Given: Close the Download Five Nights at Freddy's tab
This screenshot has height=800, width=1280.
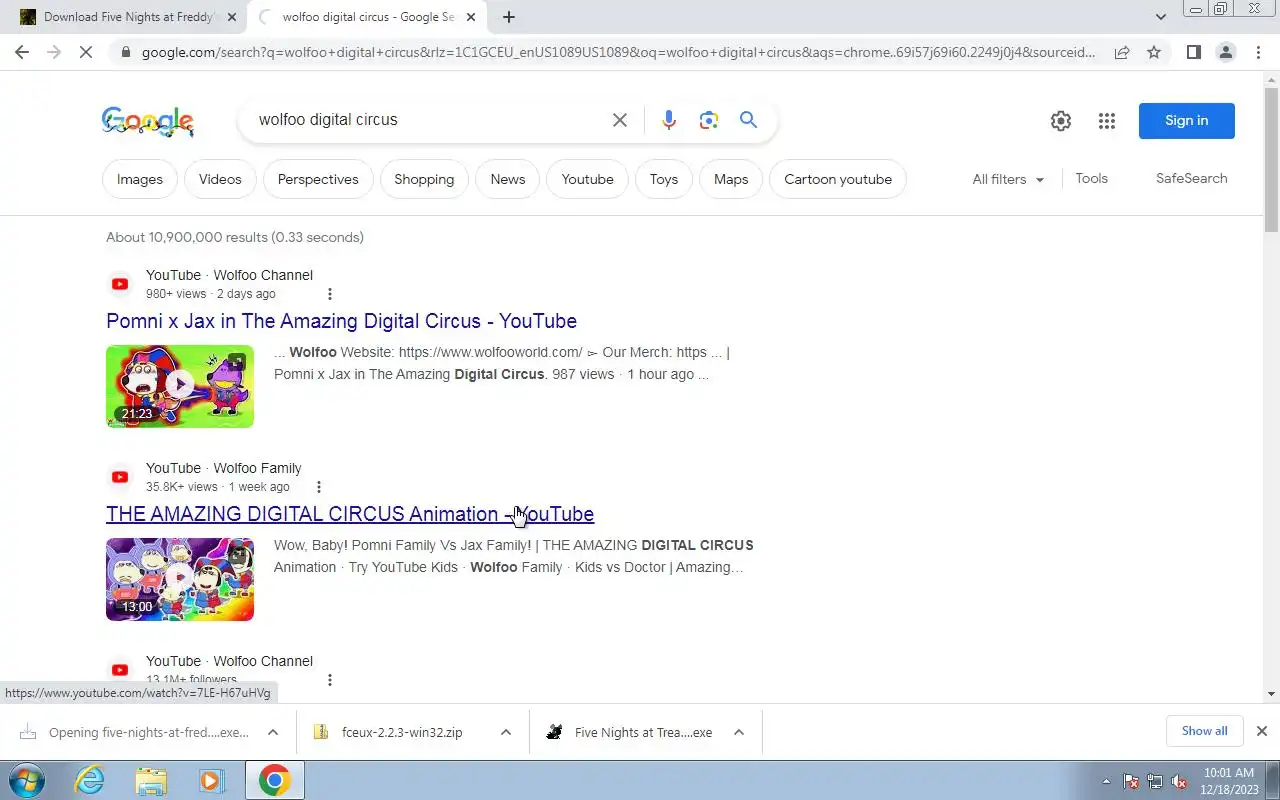Looking at the screenshot, I should 232,17.
